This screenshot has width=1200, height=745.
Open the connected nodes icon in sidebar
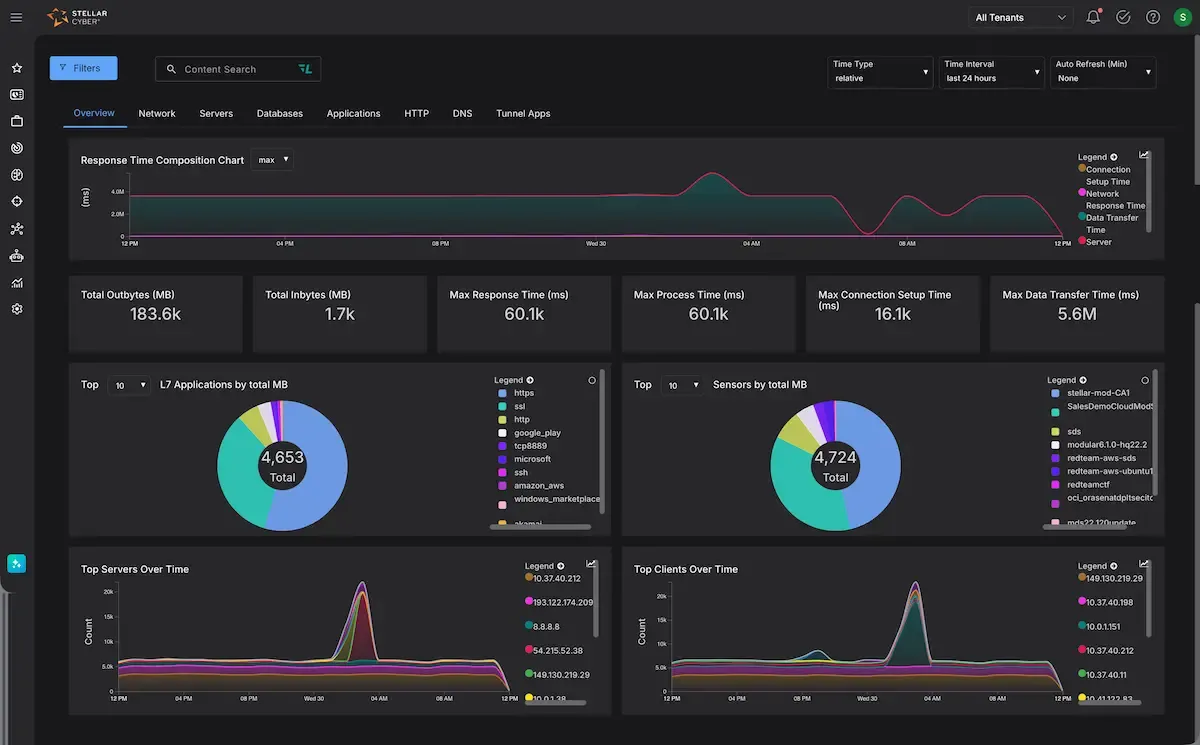coord(17,229)
